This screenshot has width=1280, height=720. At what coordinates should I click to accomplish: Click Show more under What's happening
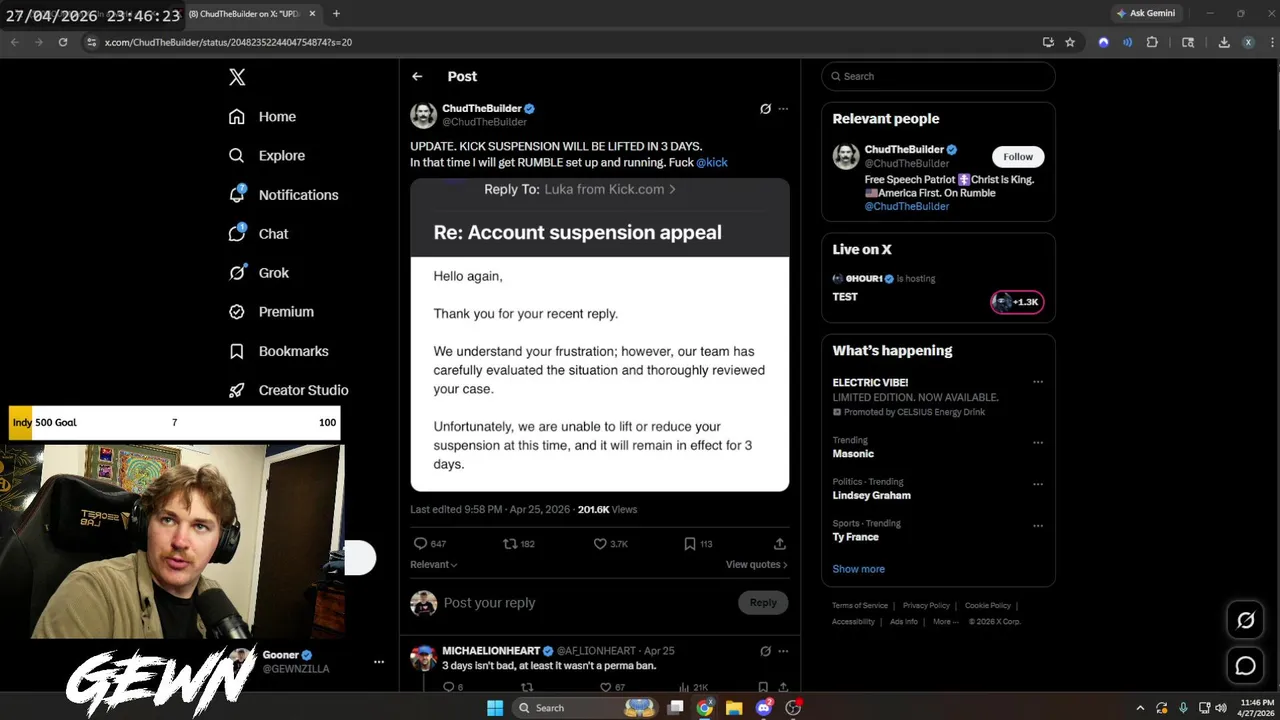[858, 569]
